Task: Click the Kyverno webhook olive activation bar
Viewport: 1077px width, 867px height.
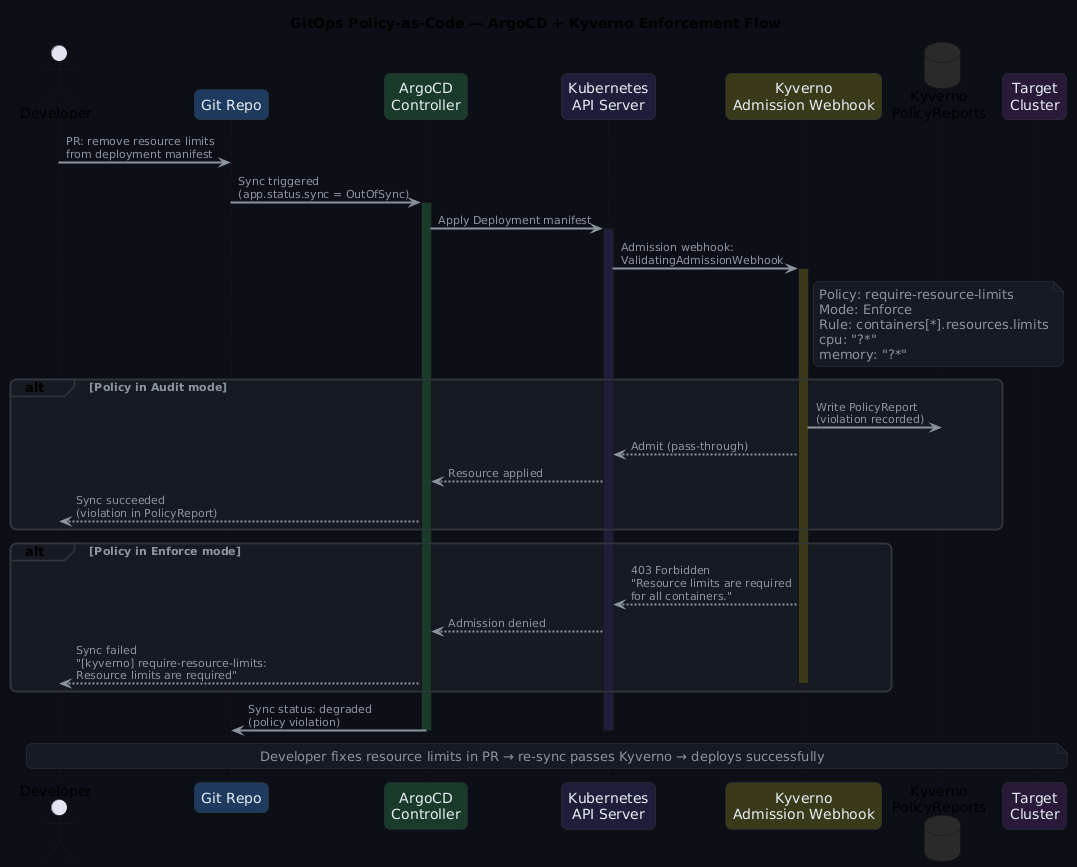Action: click(803, 476)
